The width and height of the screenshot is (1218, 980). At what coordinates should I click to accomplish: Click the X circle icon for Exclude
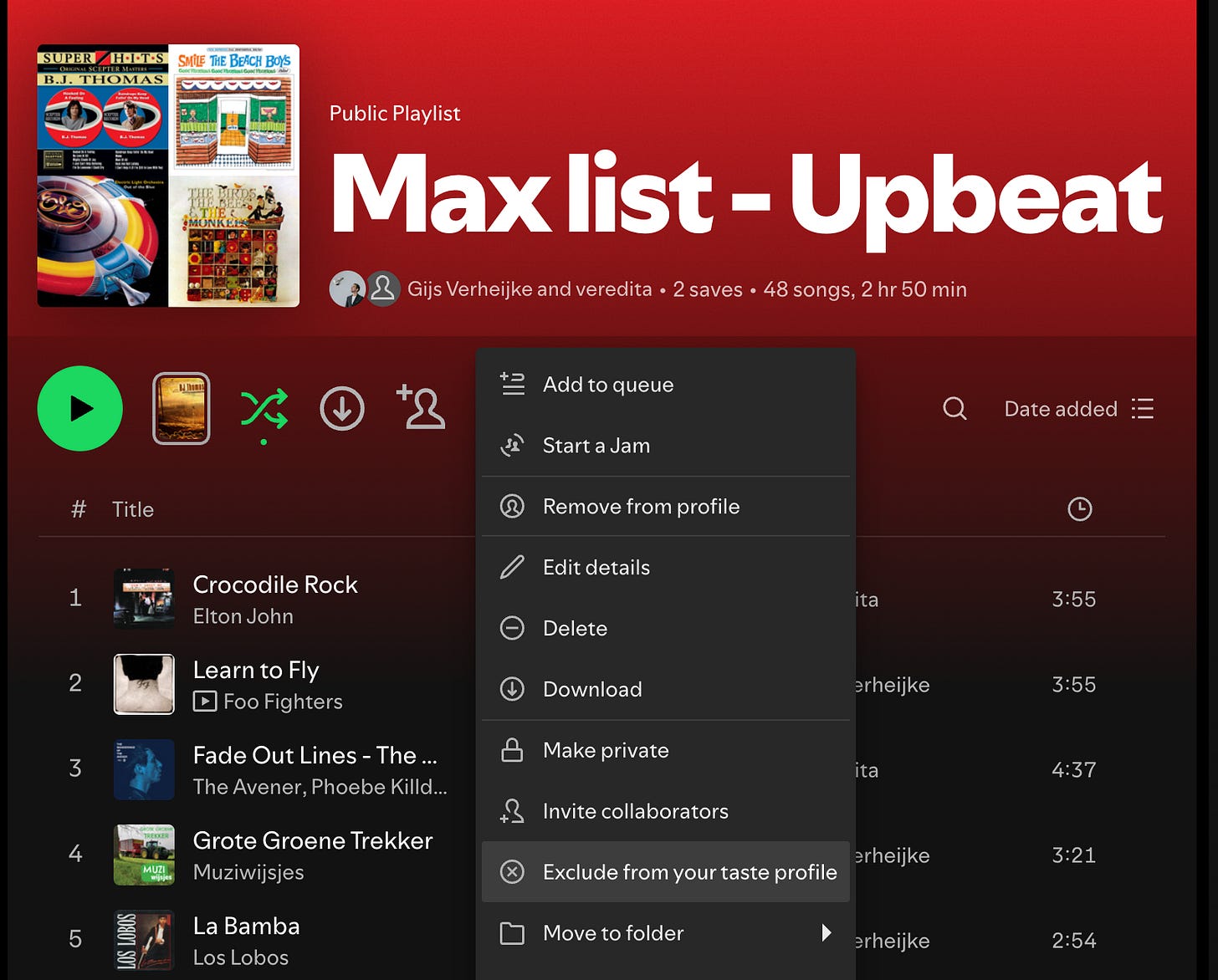512,872
